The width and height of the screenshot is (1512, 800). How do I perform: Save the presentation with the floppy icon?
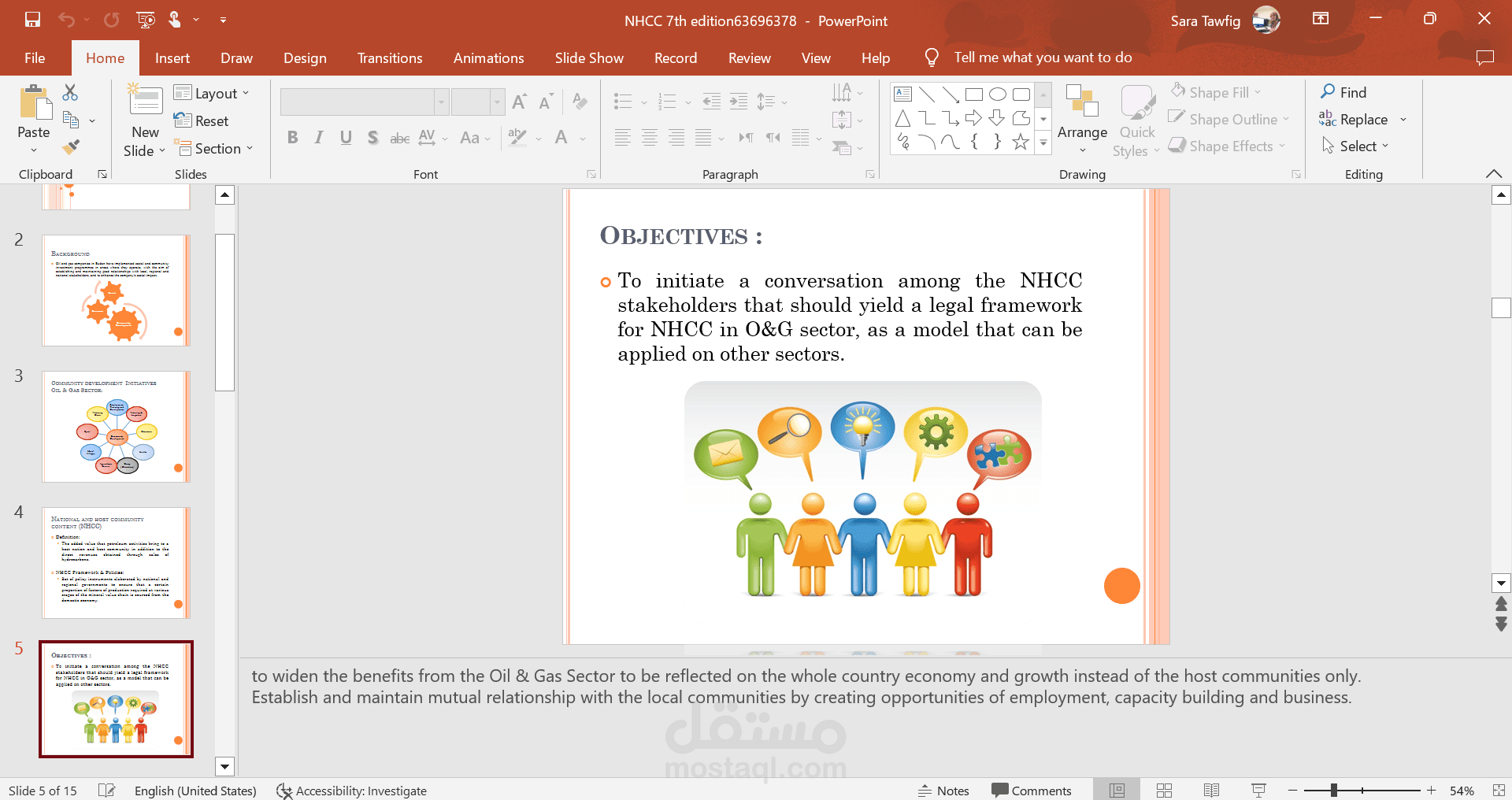click(32, 20)
